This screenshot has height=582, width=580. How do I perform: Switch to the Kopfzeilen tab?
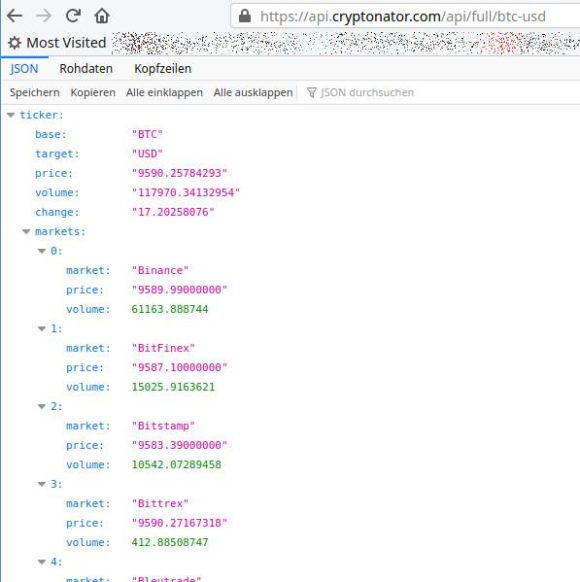163,69
